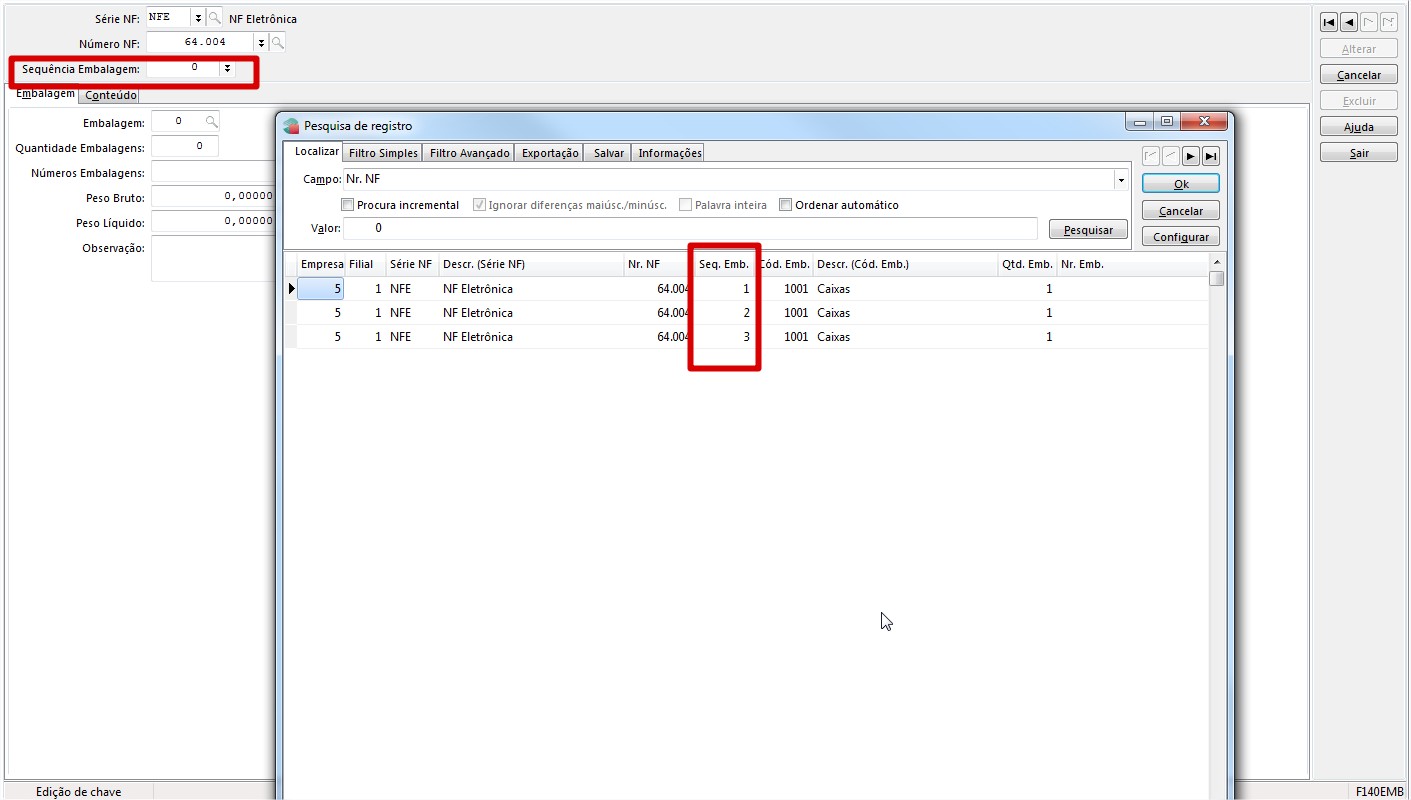Select the row indicator arrow of first row

[x=291, y=289]
